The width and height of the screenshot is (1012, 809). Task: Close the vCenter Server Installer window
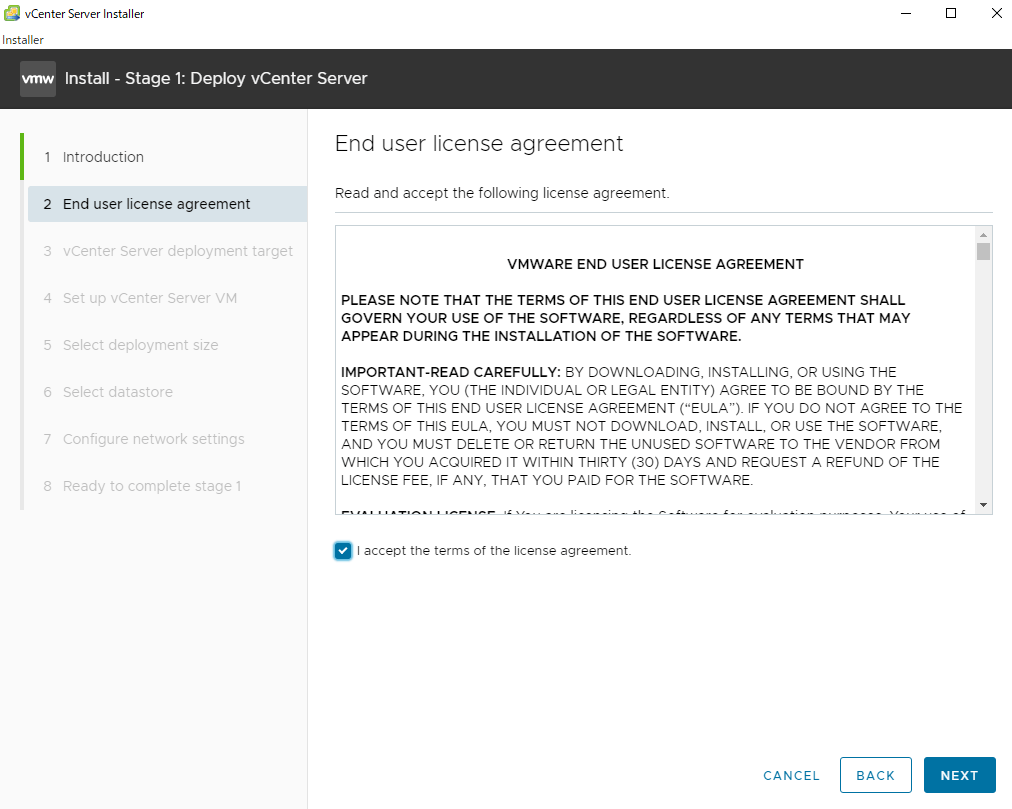(997, 13)
